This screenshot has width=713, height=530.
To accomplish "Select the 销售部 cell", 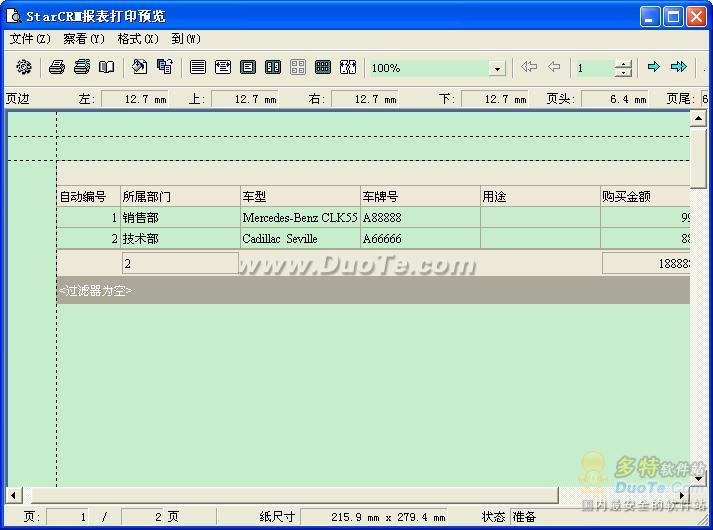I will click(181, 218).
